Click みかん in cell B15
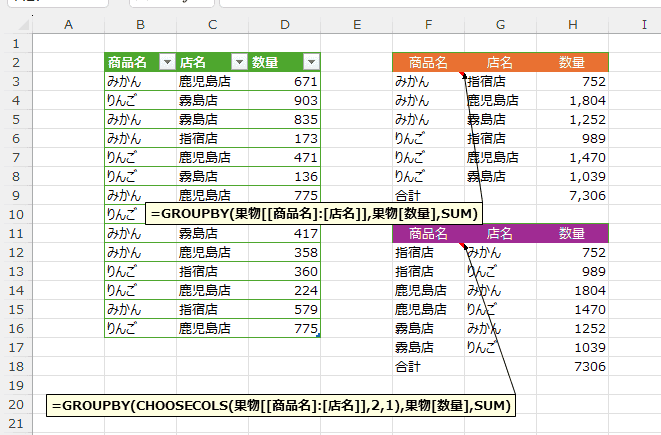This screenshot has width=661, height=435. [x=140, y=309]
